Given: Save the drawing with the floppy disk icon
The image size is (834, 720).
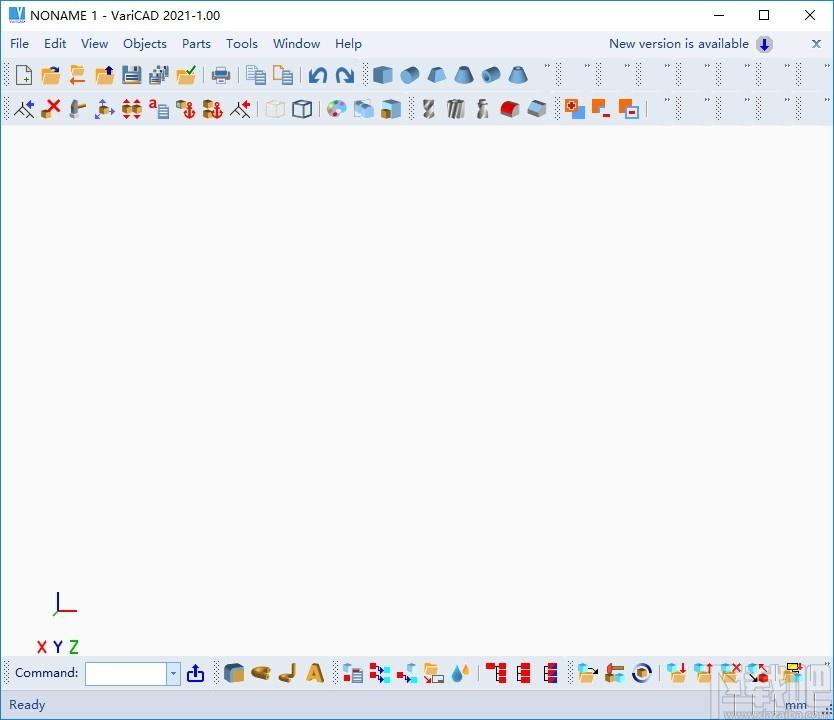Looking at the screenshot, I should [x=131, y=75].
